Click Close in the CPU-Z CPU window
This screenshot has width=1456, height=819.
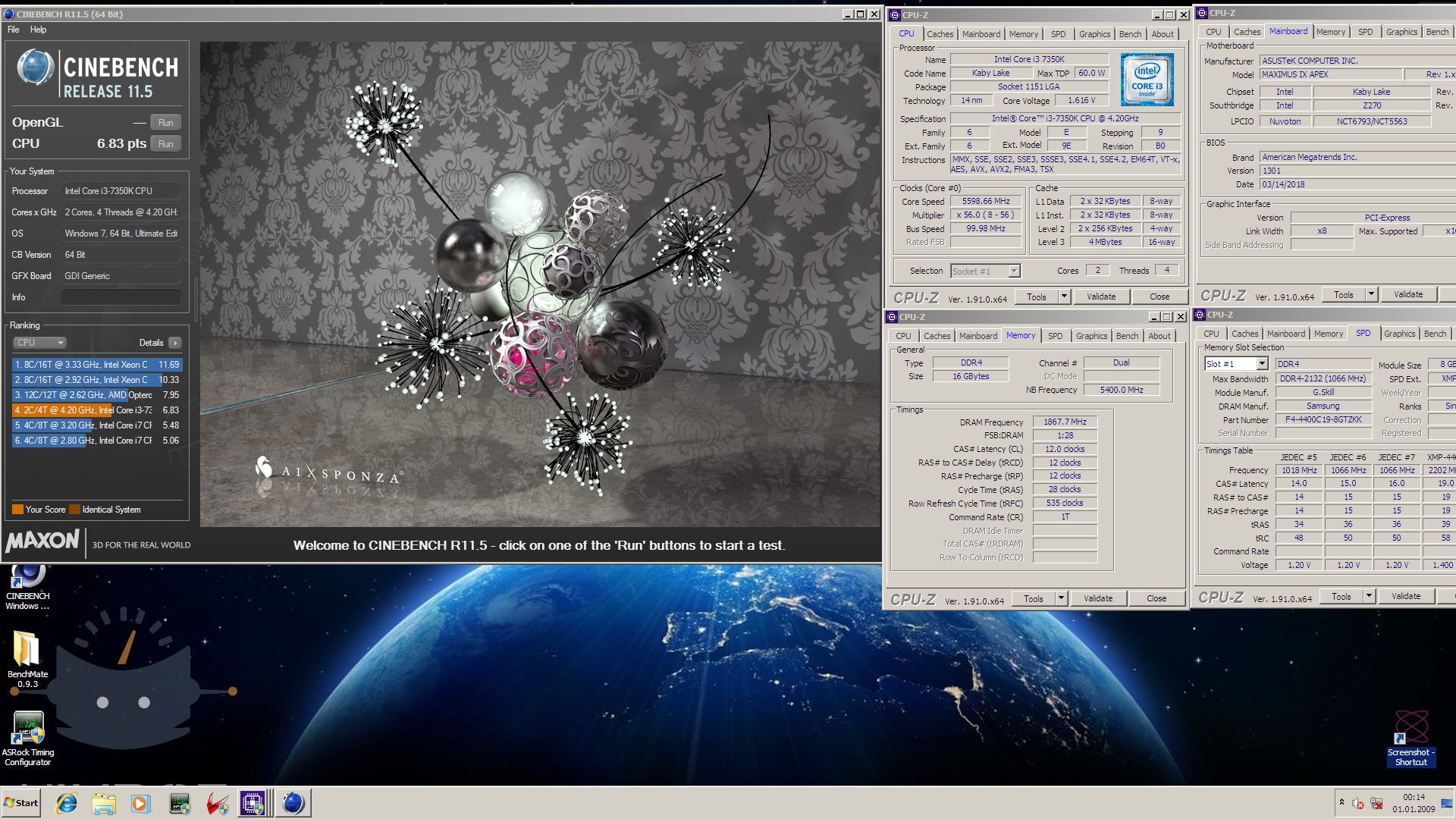(x=1159, y=297)
